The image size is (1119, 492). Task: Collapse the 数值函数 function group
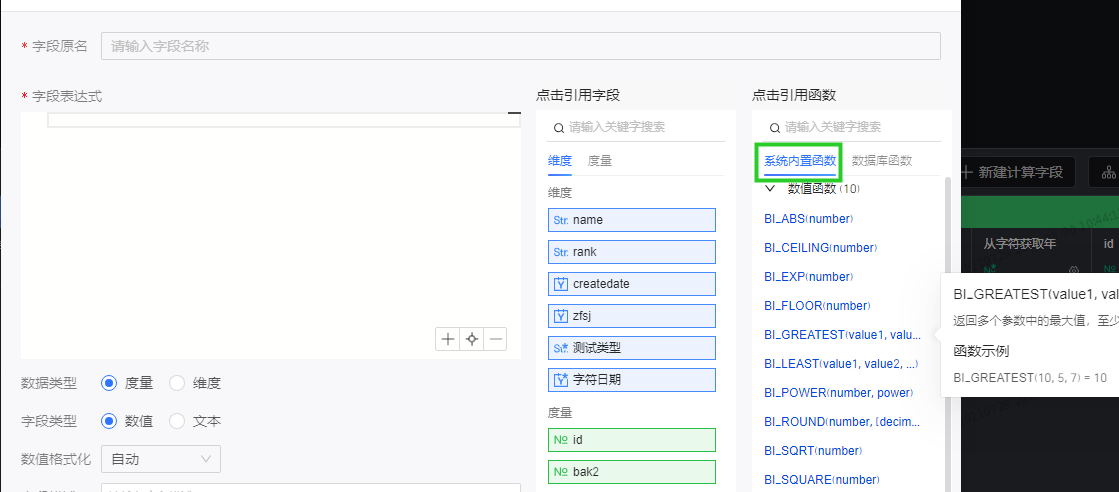[770, 188]
